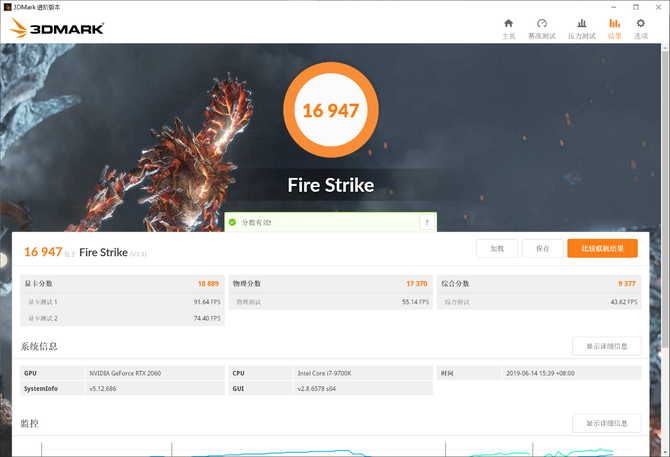Click the combined score 9 377
The width and height of the screenshot is (670, 457).
point(627,284)
